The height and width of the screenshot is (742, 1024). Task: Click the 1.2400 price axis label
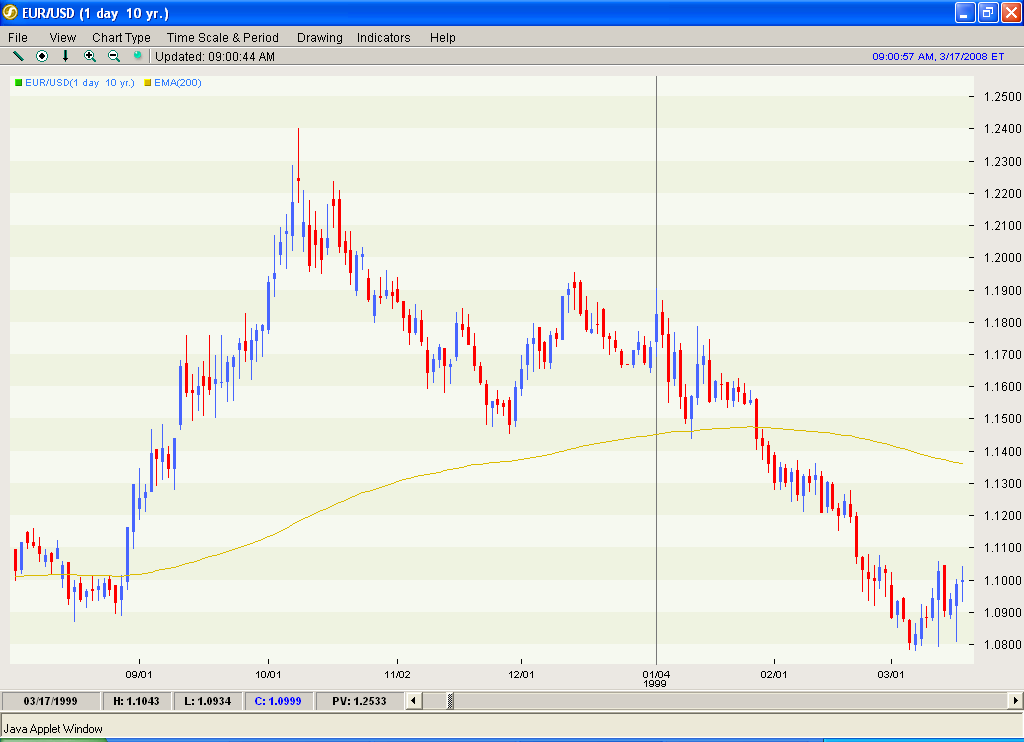(x=1002, y=129)
